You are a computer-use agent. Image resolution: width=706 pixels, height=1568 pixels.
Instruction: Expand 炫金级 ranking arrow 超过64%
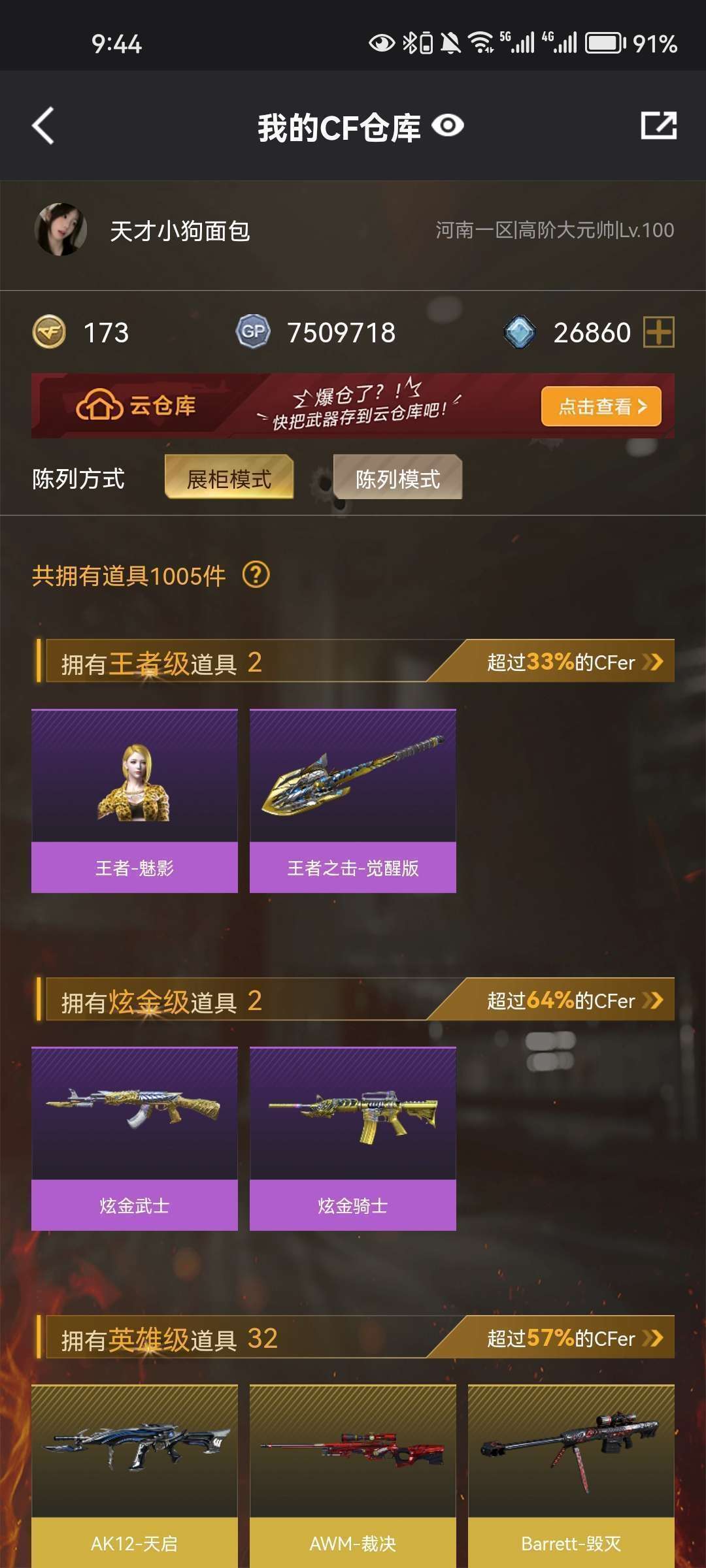click(653, 1000)
